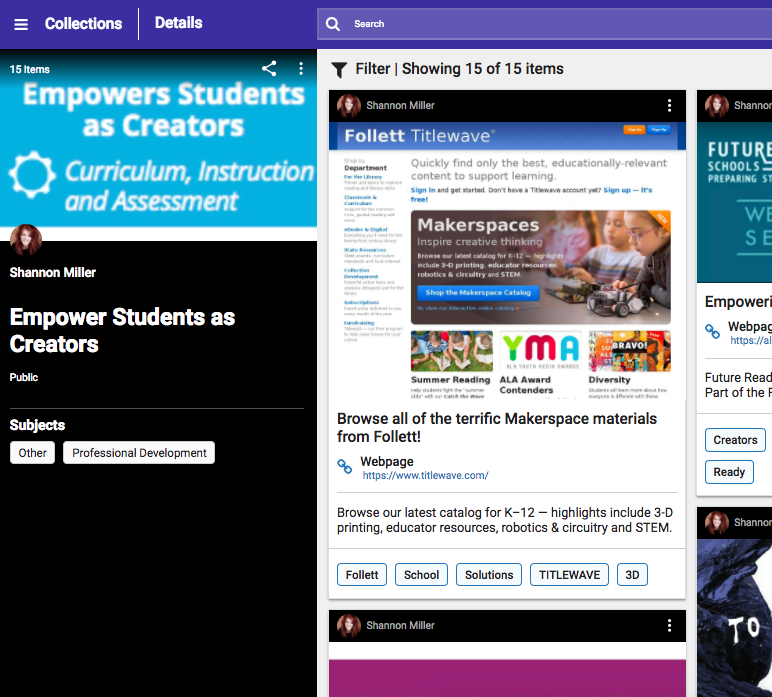Select the School tag
Image resolution: width=772 pixels, height=697 pixels.
tap(421, 575)
